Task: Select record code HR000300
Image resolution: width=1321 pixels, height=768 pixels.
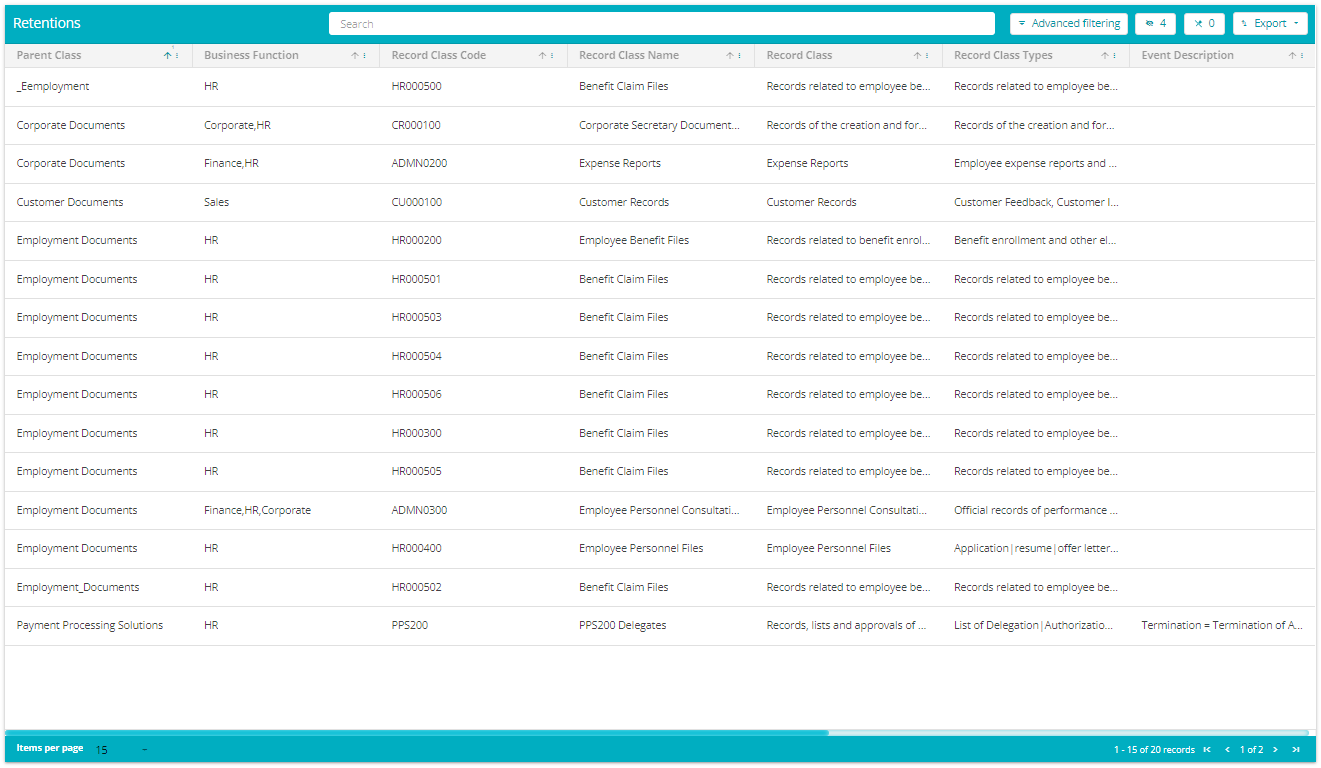Action: [417, 434]
